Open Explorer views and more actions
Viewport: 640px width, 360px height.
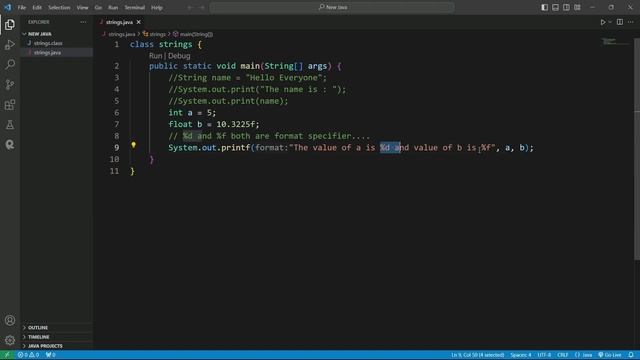coord(83,22)
